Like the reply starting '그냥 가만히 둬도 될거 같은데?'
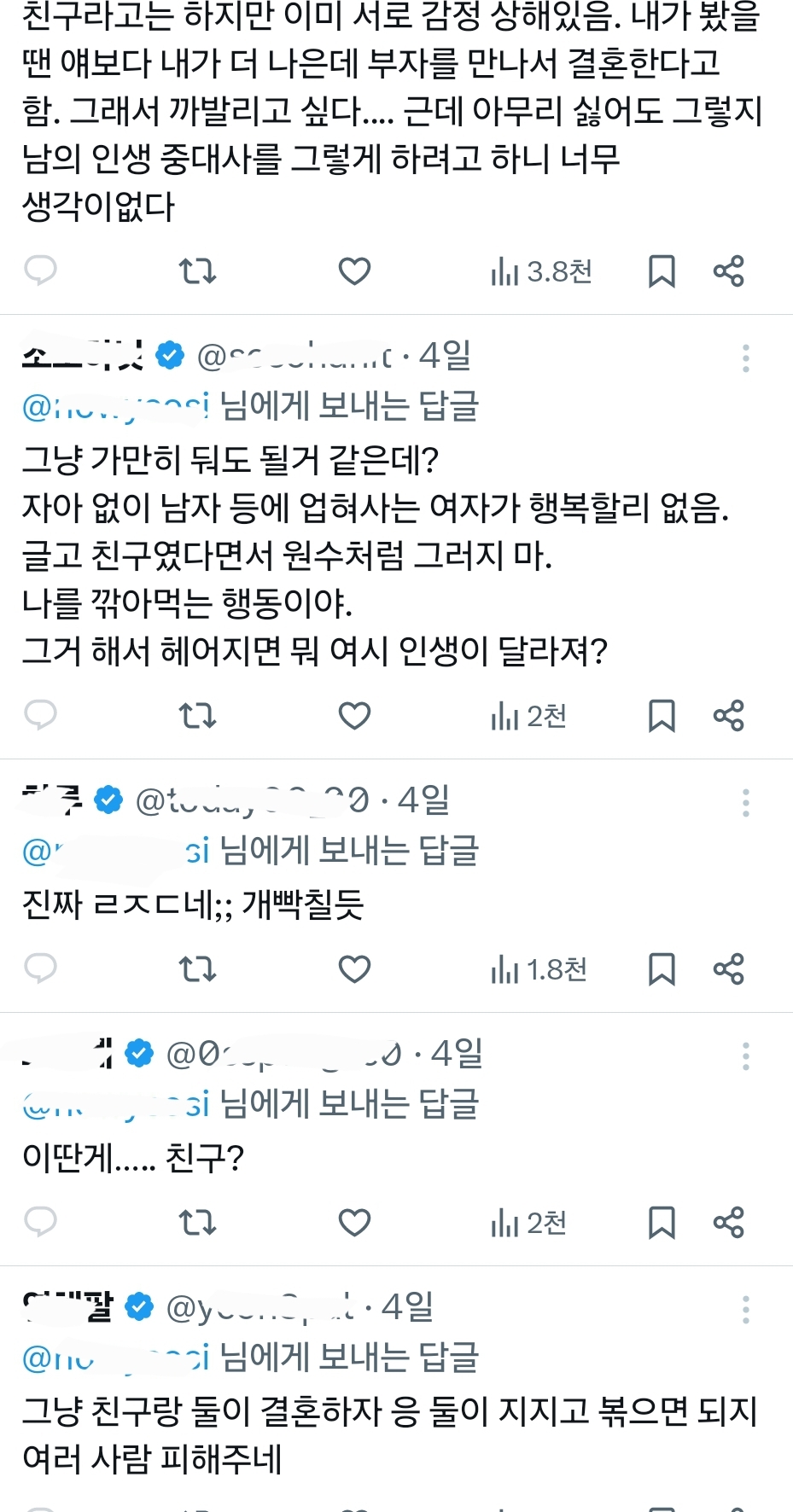 (354, 716)
